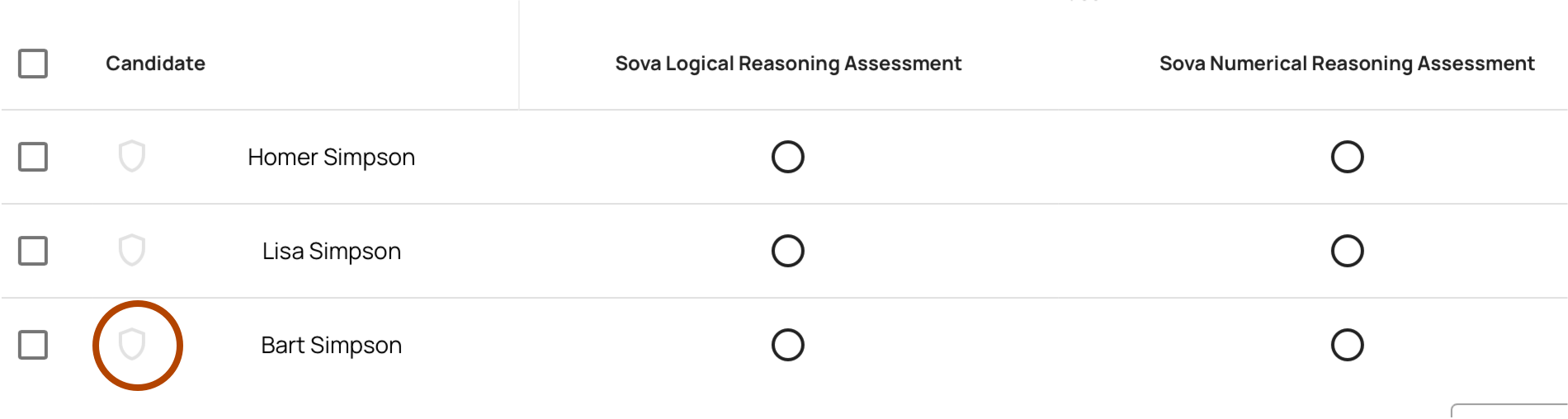The image size is (1568, 419).
Task: Click the shield icon beside Homer Simpson
Action: click(x=132, y=156)
